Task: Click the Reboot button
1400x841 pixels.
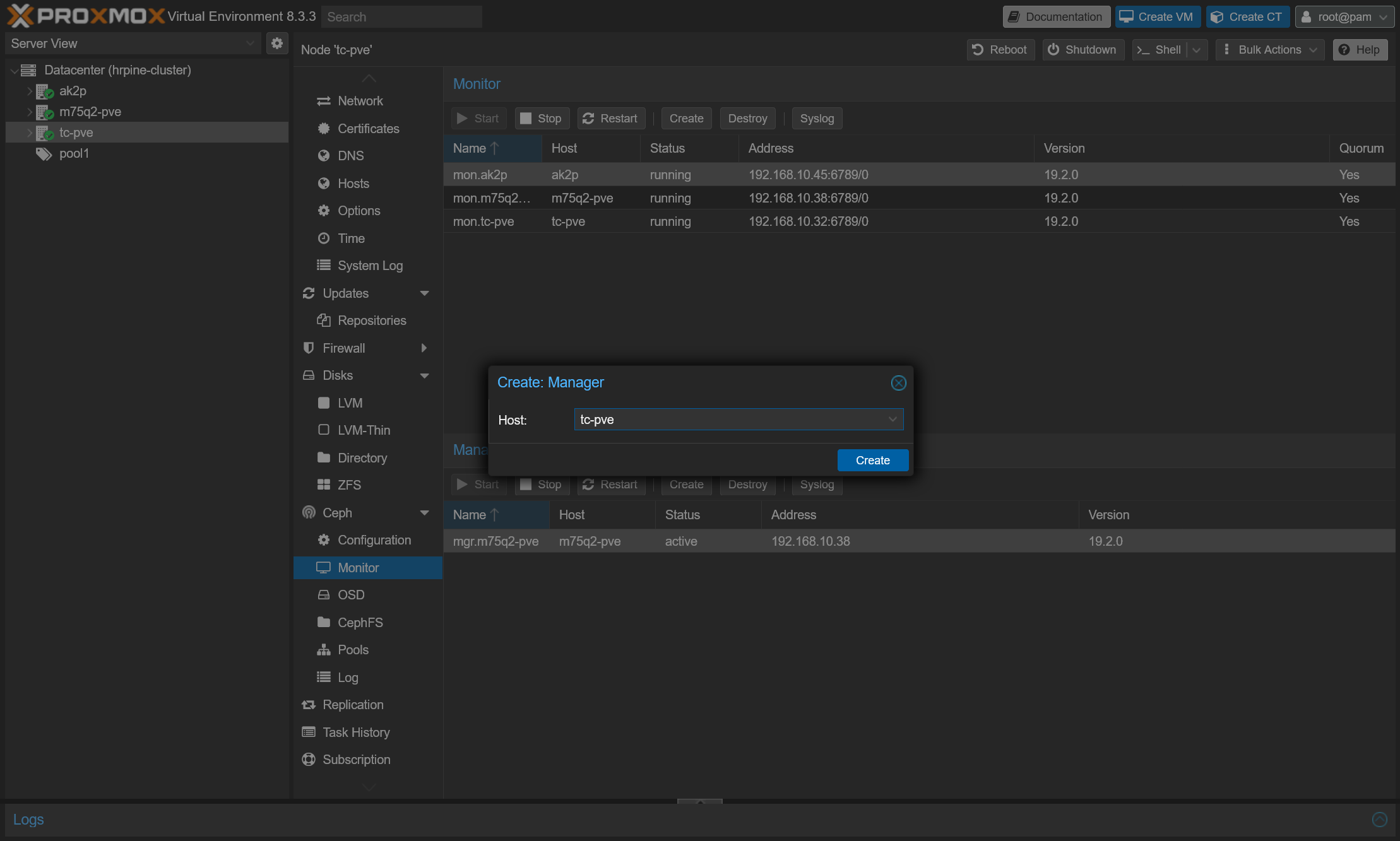Action: click(x=1000, y=50)
